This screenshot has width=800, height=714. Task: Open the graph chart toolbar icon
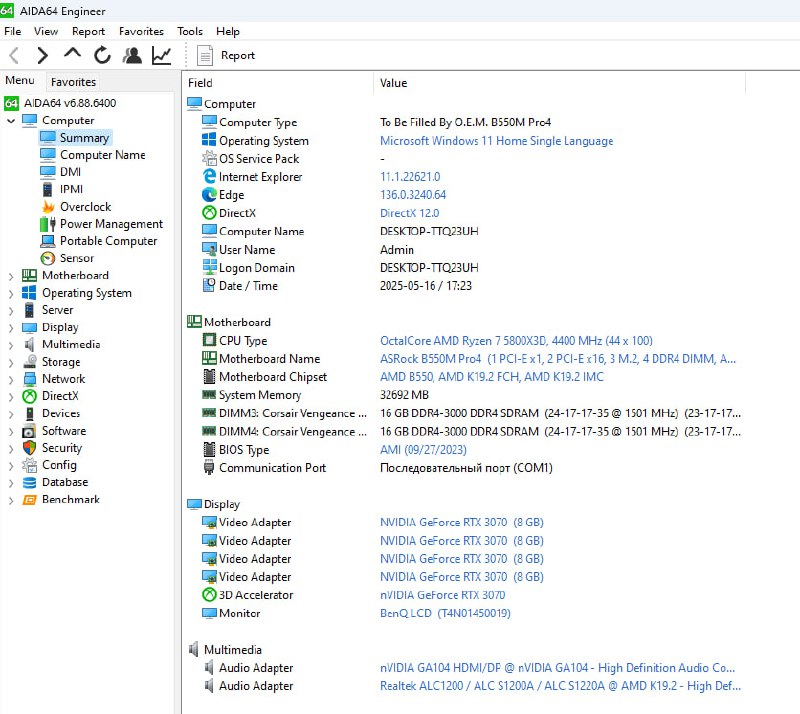tap(161, 55)
